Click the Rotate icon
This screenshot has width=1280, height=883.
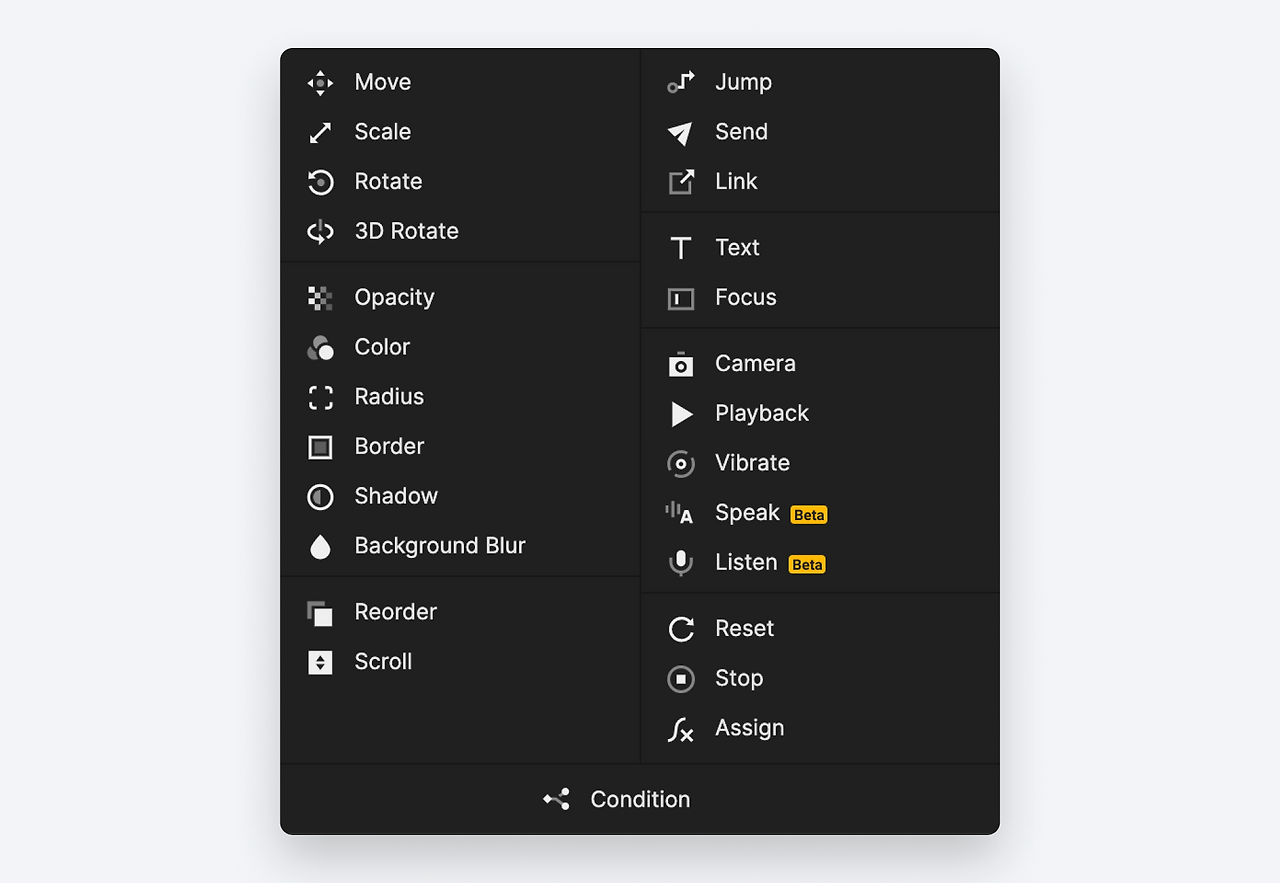pos(320,182)
